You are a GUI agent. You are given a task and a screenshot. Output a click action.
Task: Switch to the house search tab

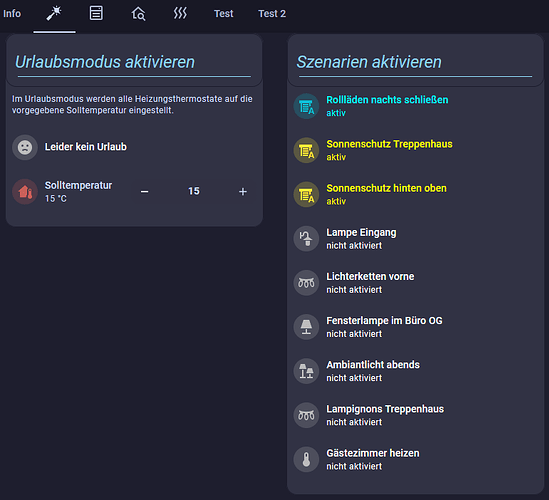coord(138,14)
